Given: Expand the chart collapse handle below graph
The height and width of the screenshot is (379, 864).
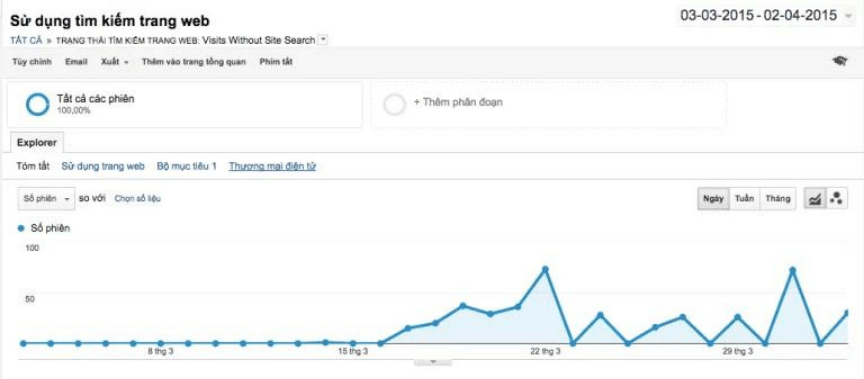Looking at the screenshot, I should point(433,362).
